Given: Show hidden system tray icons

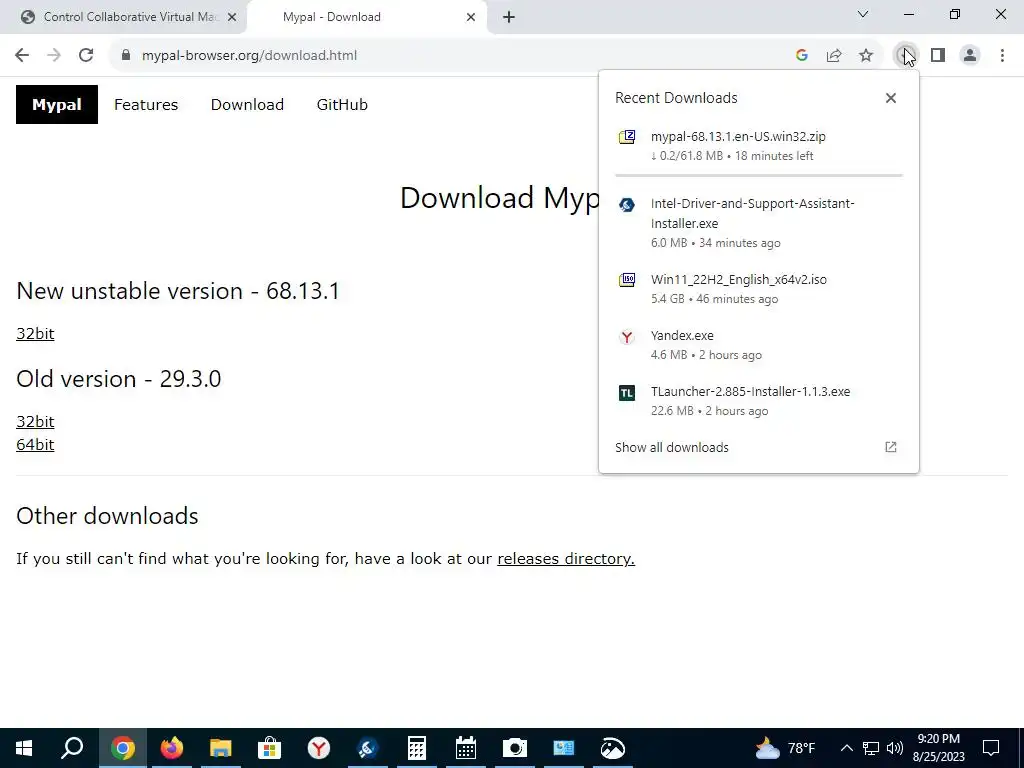Looking at the screenshot, I should 846,748.
